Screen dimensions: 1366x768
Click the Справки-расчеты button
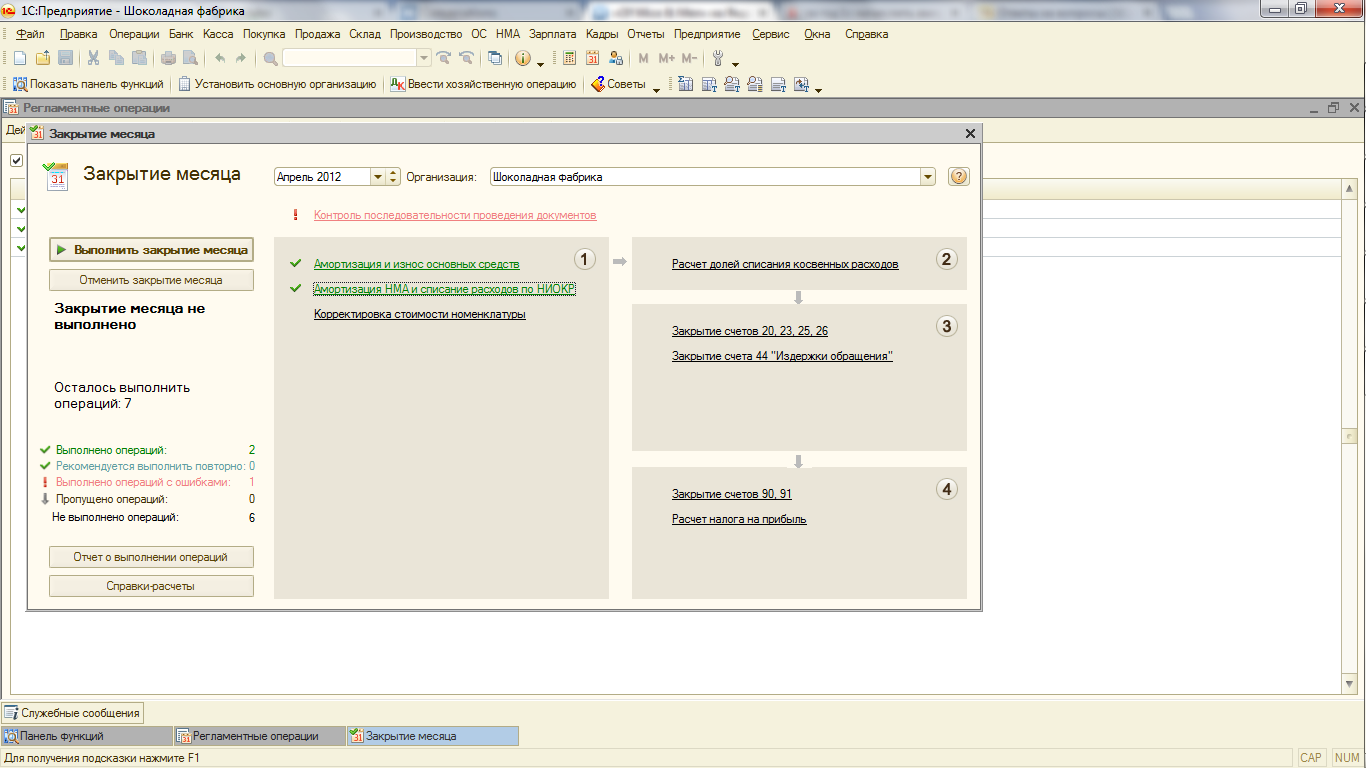click(151, 586)
